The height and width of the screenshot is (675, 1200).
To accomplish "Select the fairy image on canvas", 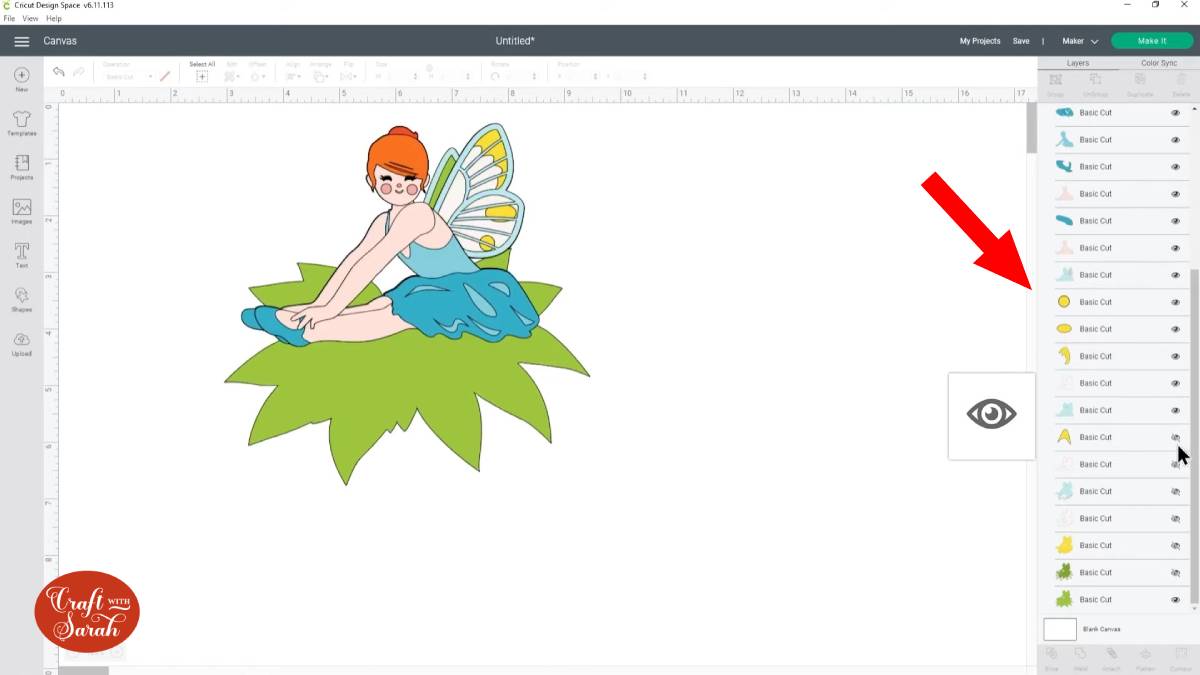I will pos(406,305).
